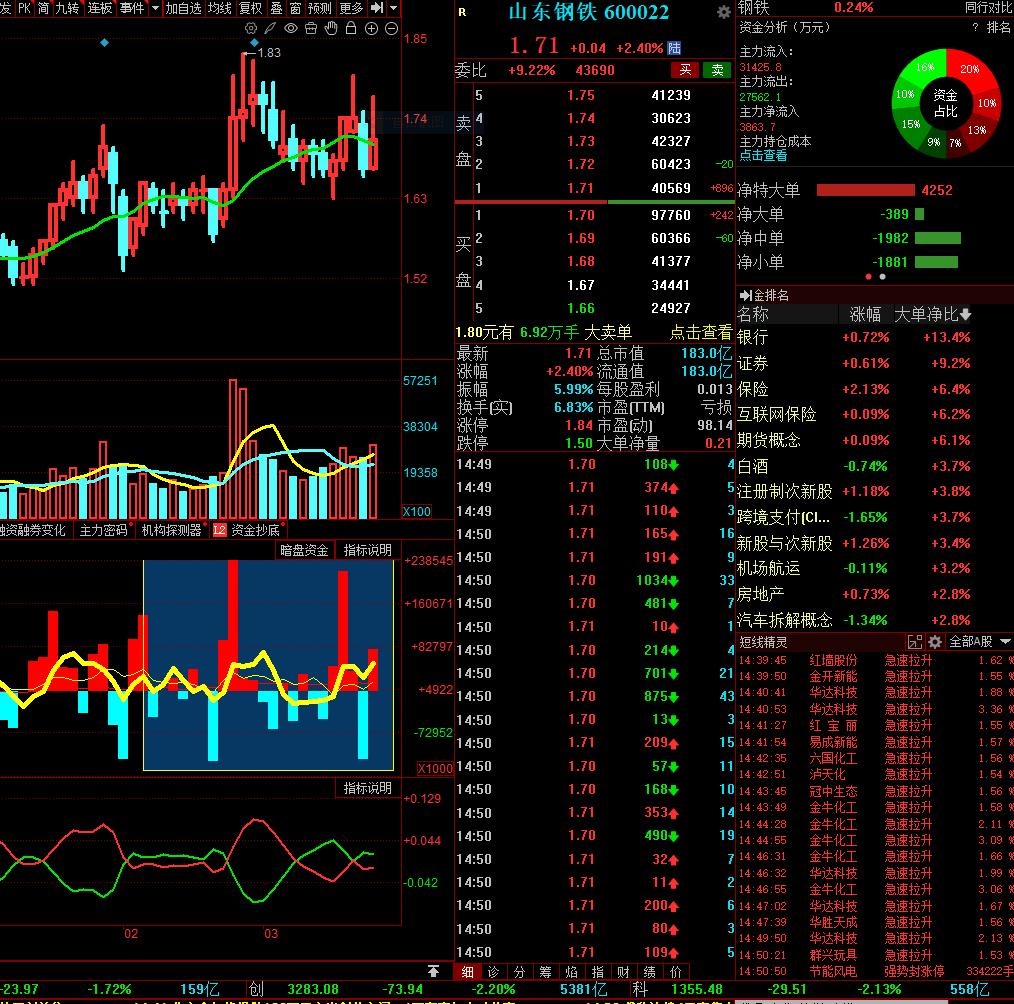The height and width of the screenshot is (1004, 1014).
Task: Click the 排名 ranking link
Action: [998, 27]
